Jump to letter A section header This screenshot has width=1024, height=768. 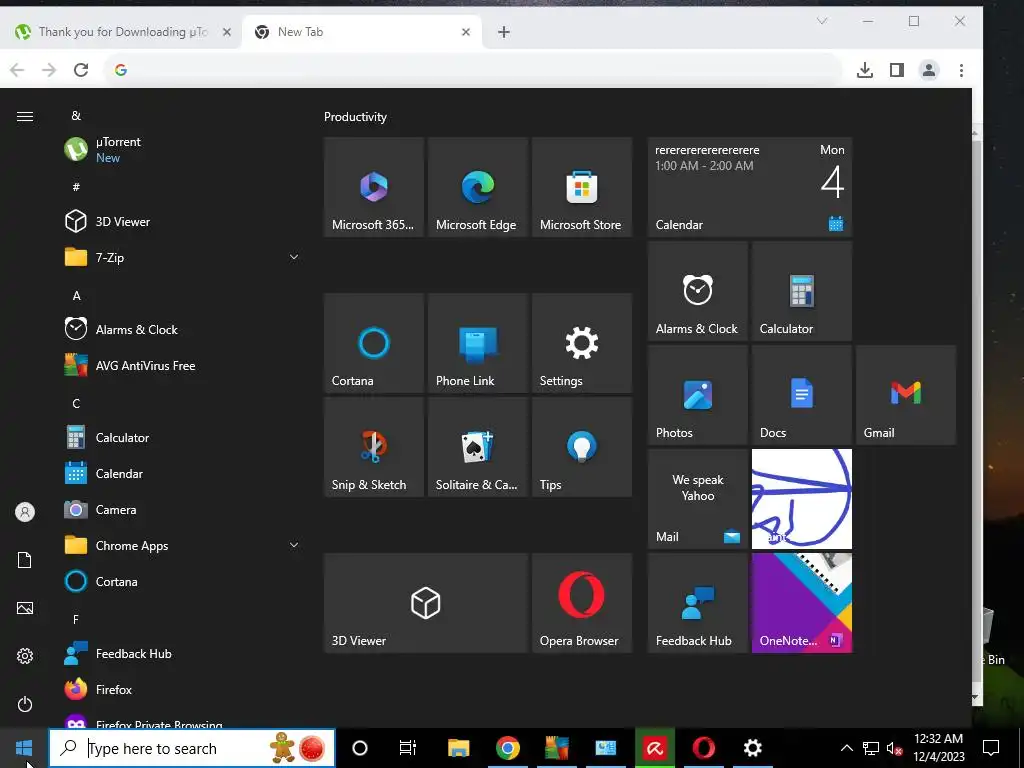click(76, 296)
